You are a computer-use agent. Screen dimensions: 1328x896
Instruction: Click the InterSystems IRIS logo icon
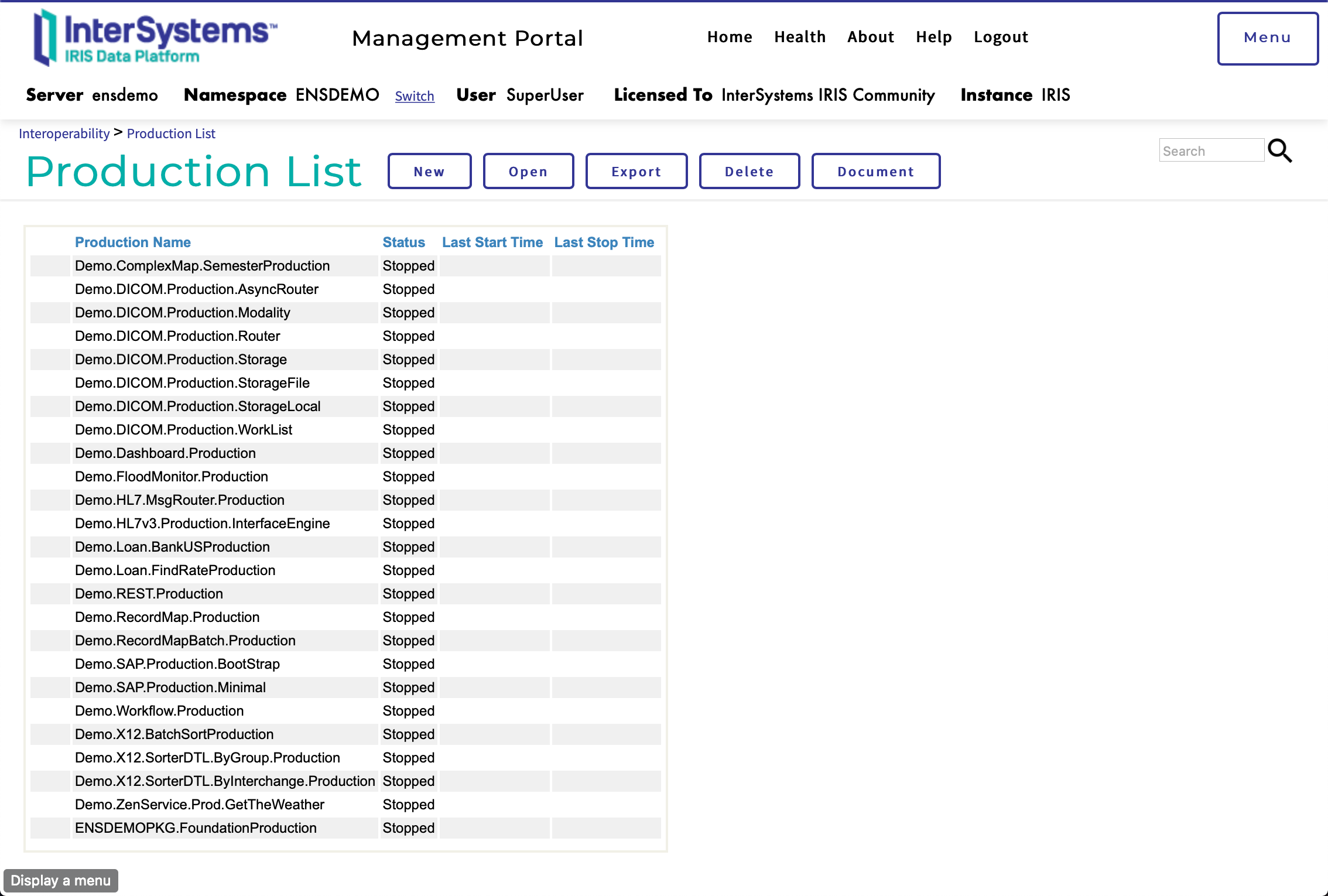point(45,38)
